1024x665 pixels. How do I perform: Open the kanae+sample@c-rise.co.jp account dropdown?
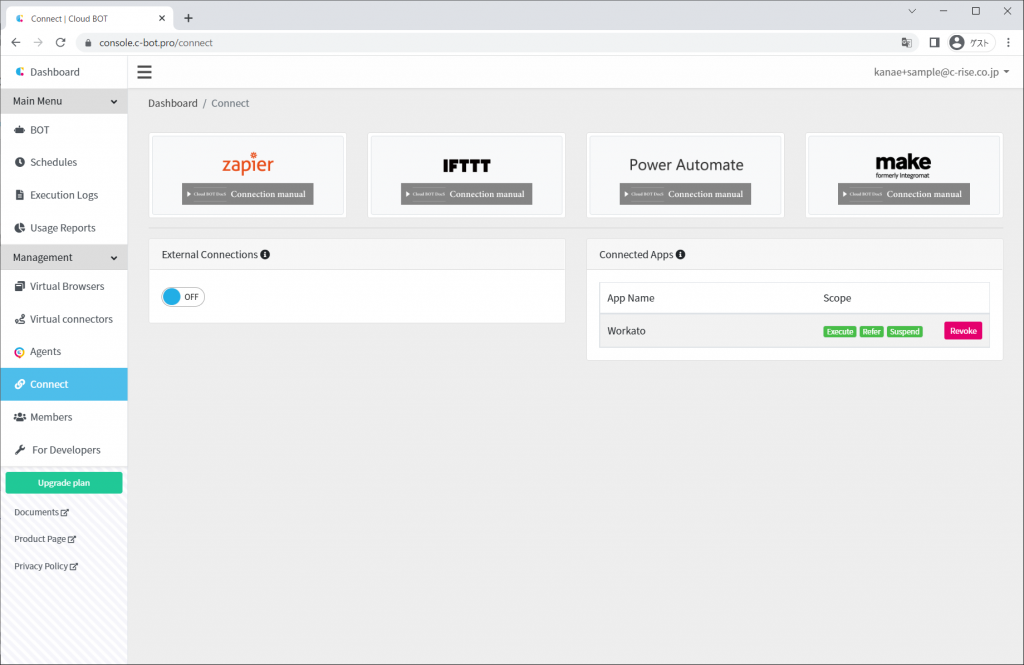point(941,72)
